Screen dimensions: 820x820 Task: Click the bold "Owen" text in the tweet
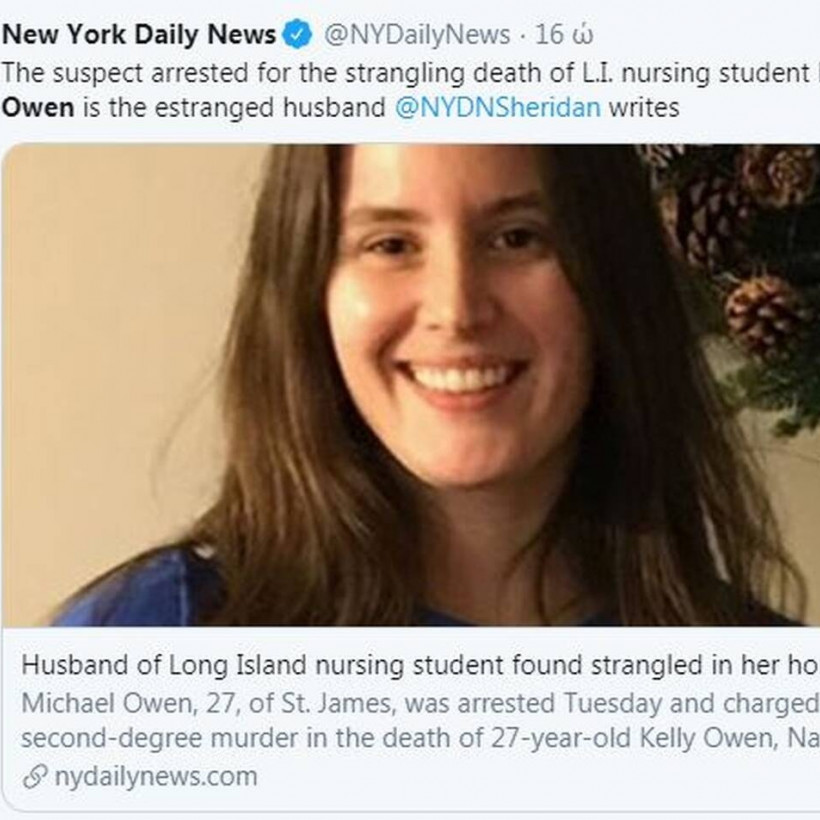coord(38,107)
